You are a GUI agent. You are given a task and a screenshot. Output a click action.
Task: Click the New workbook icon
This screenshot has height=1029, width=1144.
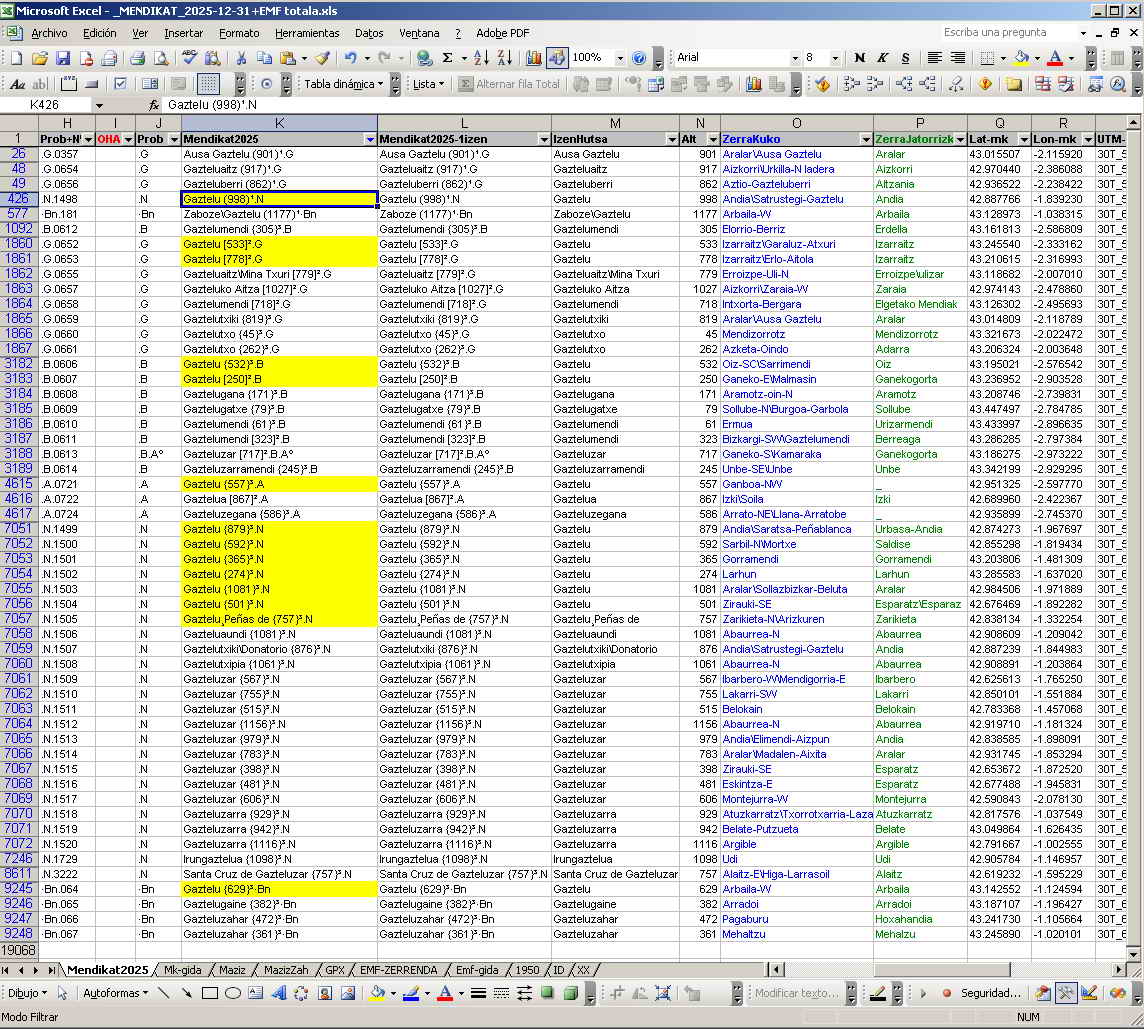tap(16, 58)
